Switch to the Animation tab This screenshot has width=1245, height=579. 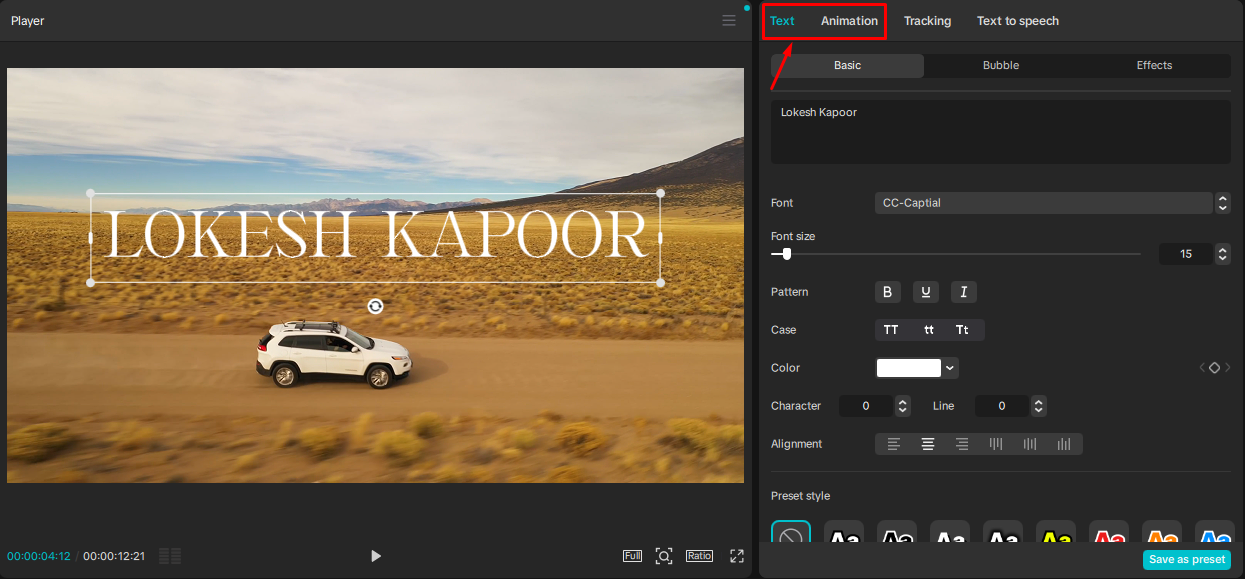click(849, 21)
